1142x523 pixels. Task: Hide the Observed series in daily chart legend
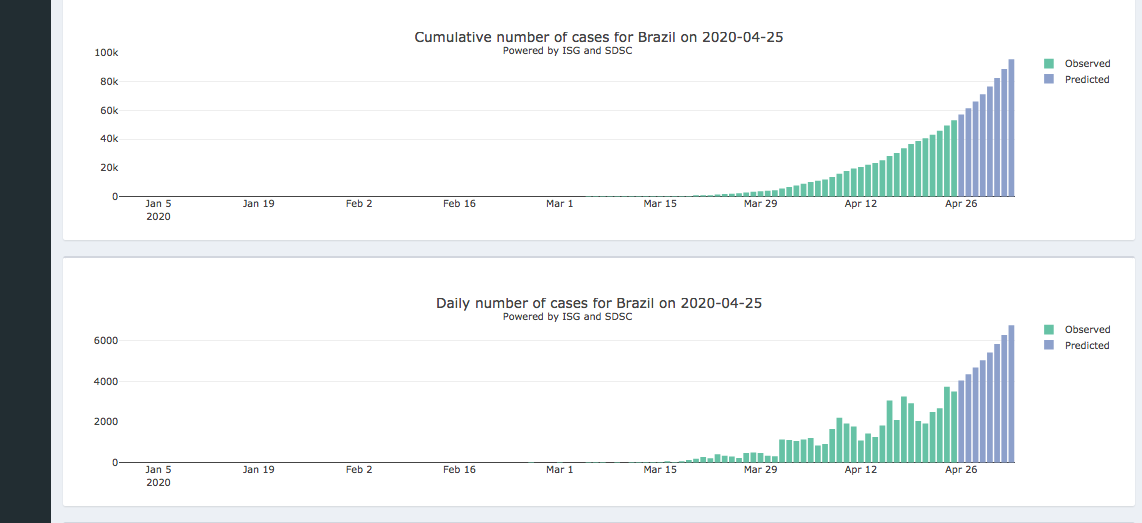1087,330
